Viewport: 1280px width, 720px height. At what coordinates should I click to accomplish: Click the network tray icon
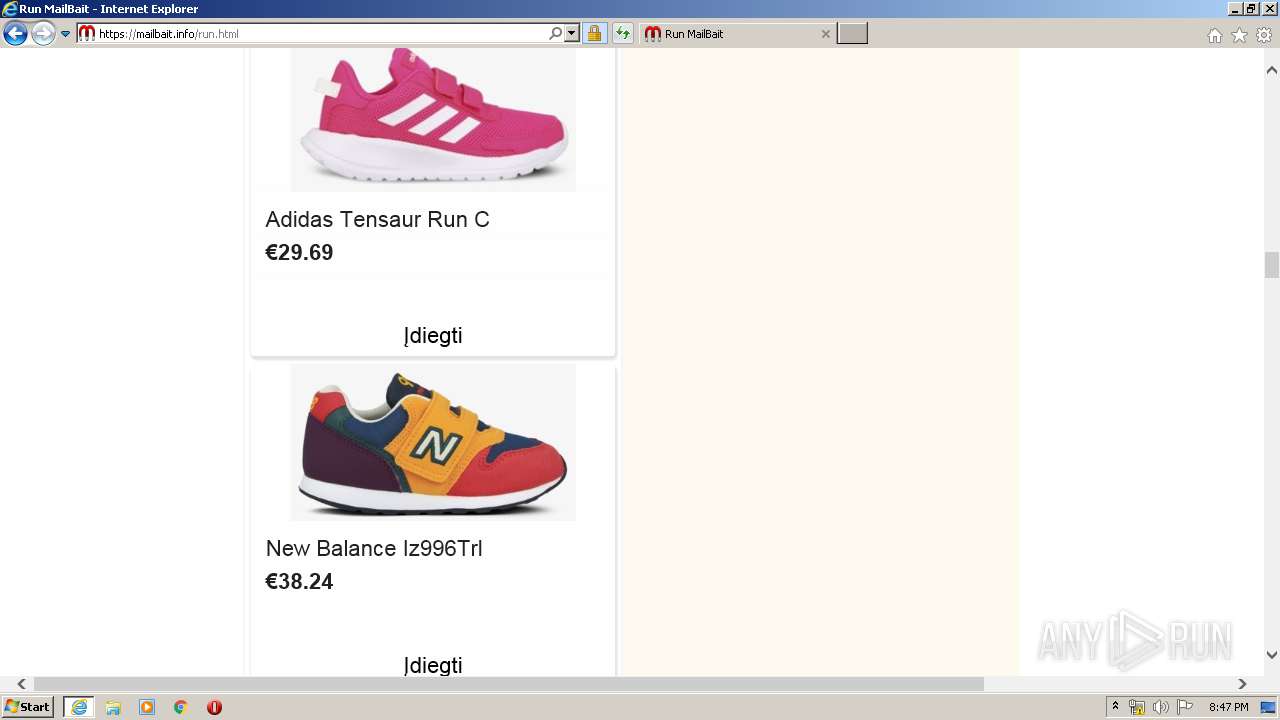tap(1137, 707)
